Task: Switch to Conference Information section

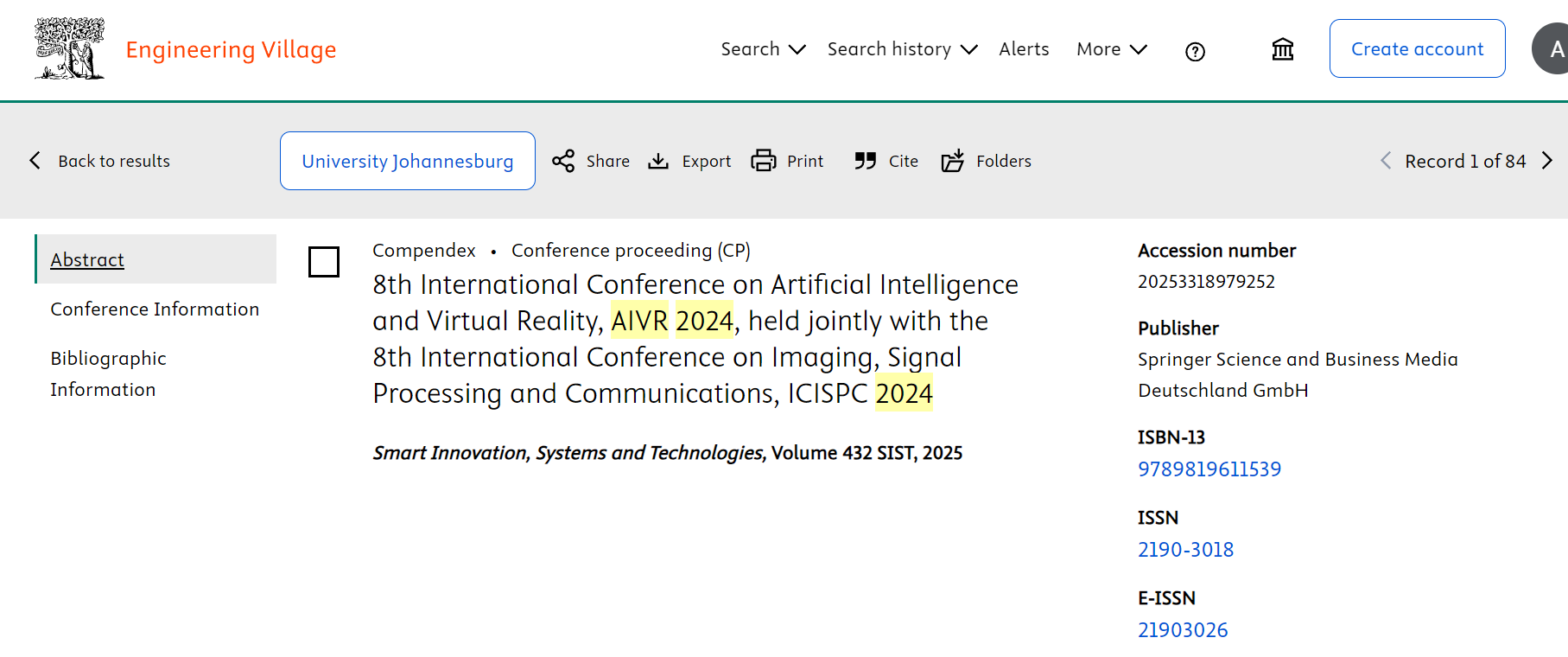Action: click(155, 309)
